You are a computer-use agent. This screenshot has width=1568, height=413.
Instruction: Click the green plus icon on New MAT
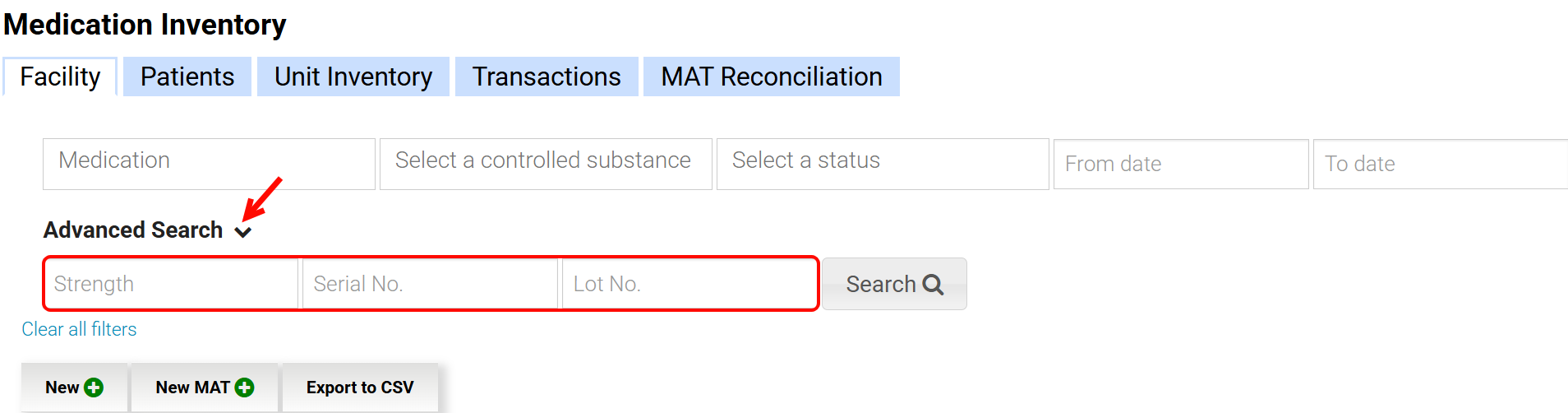click(x=244, y=387)
